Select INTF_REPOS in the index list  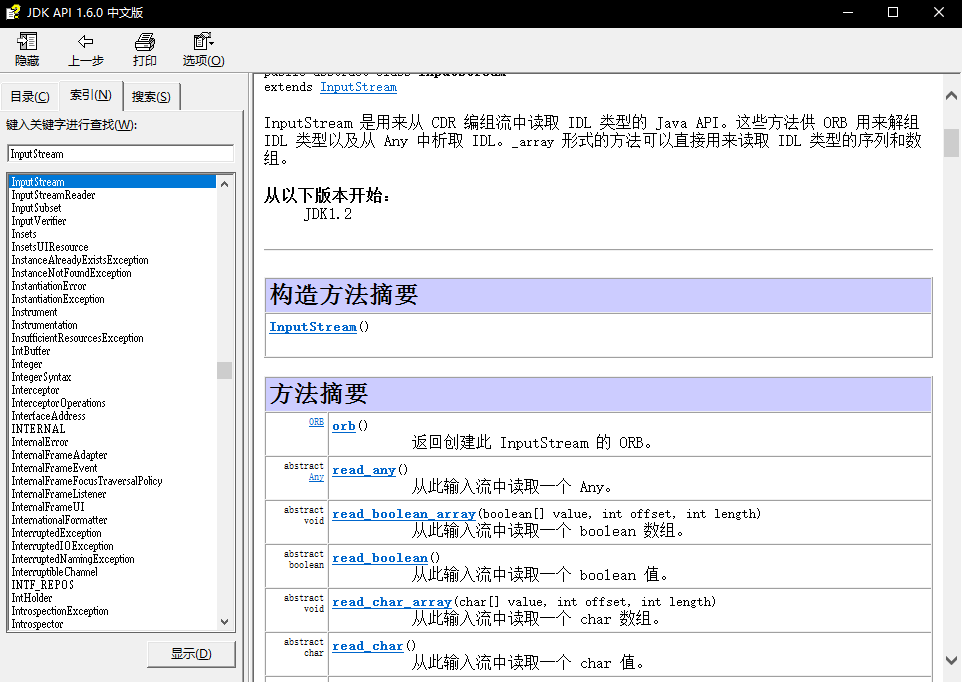(42, 585)
